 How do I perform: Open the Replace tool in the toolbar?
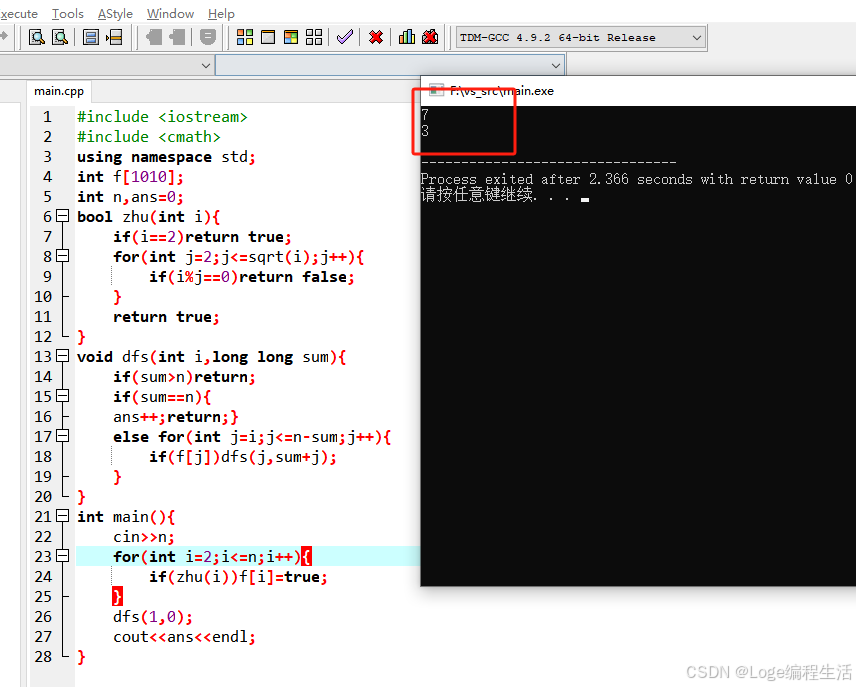click(x=60, y=37)
